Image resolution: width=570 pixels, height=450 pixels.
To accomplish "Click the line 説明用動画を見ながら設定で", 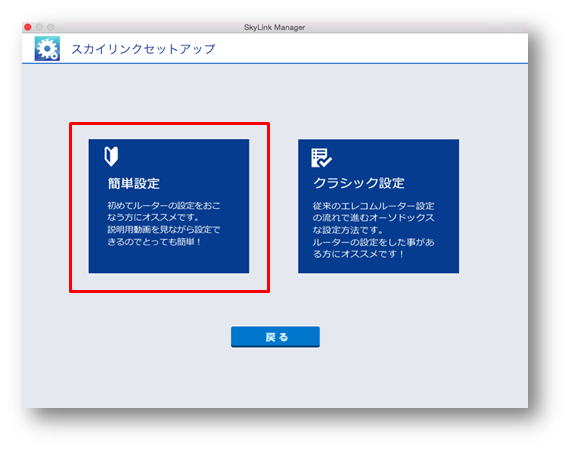I will coord(164,230).
